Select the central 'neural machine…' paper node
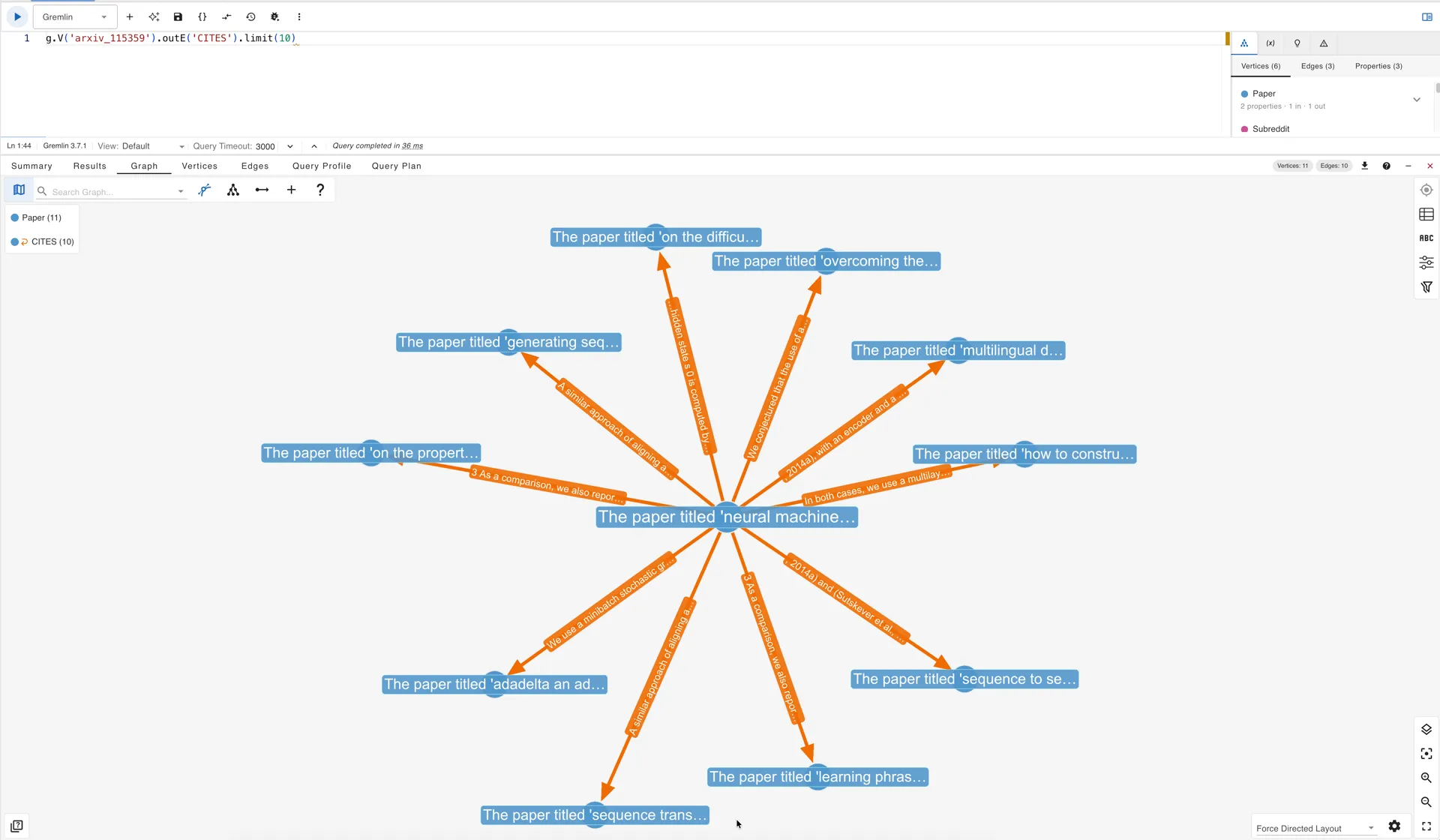Viewport: 1440px width, 840px height. tap(726, 517)
